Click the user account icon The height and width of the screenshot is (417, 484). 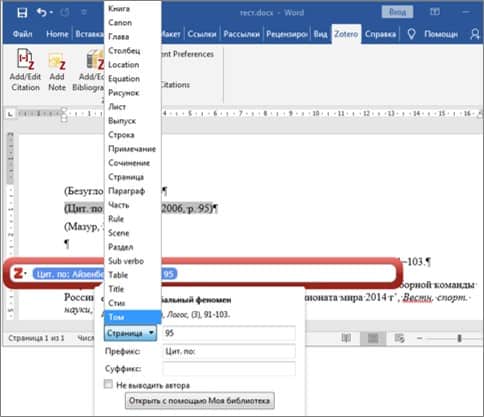coord(475,34)
